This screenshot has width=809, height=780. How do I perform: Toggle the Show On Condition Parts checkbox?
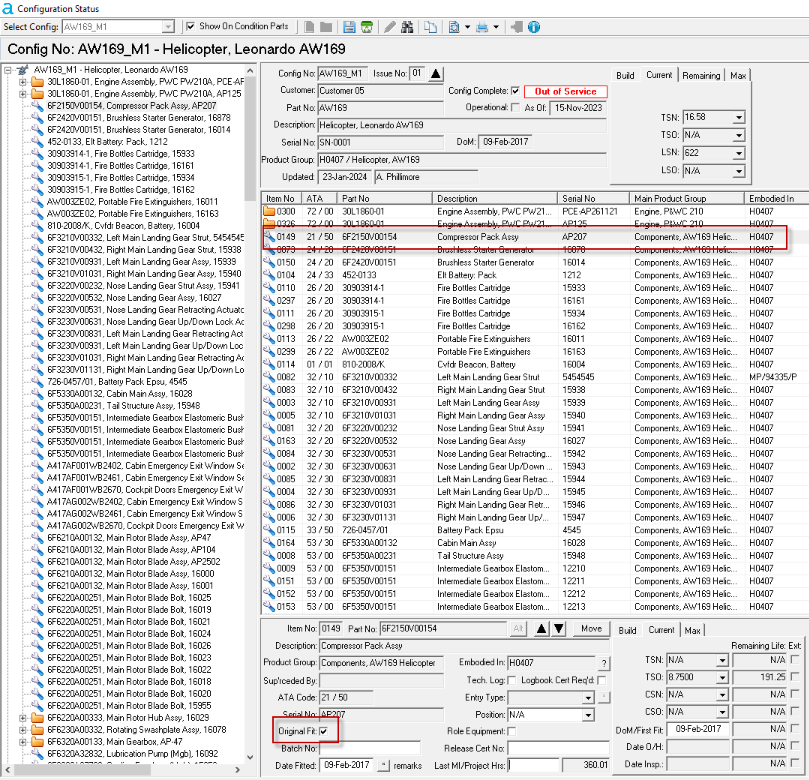[190, 27]
